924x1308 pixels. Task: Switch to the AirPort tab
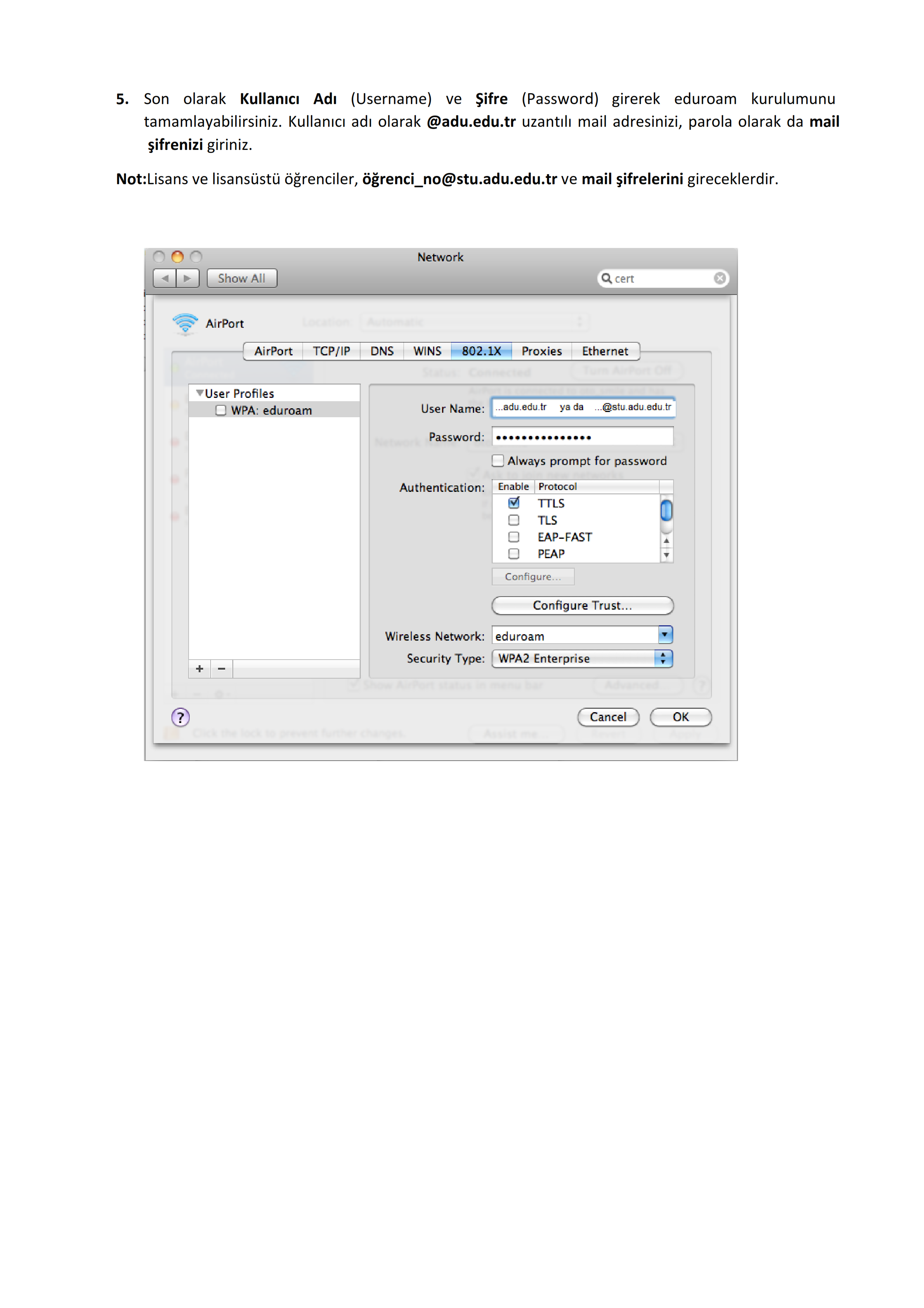(x=273, y=351)
